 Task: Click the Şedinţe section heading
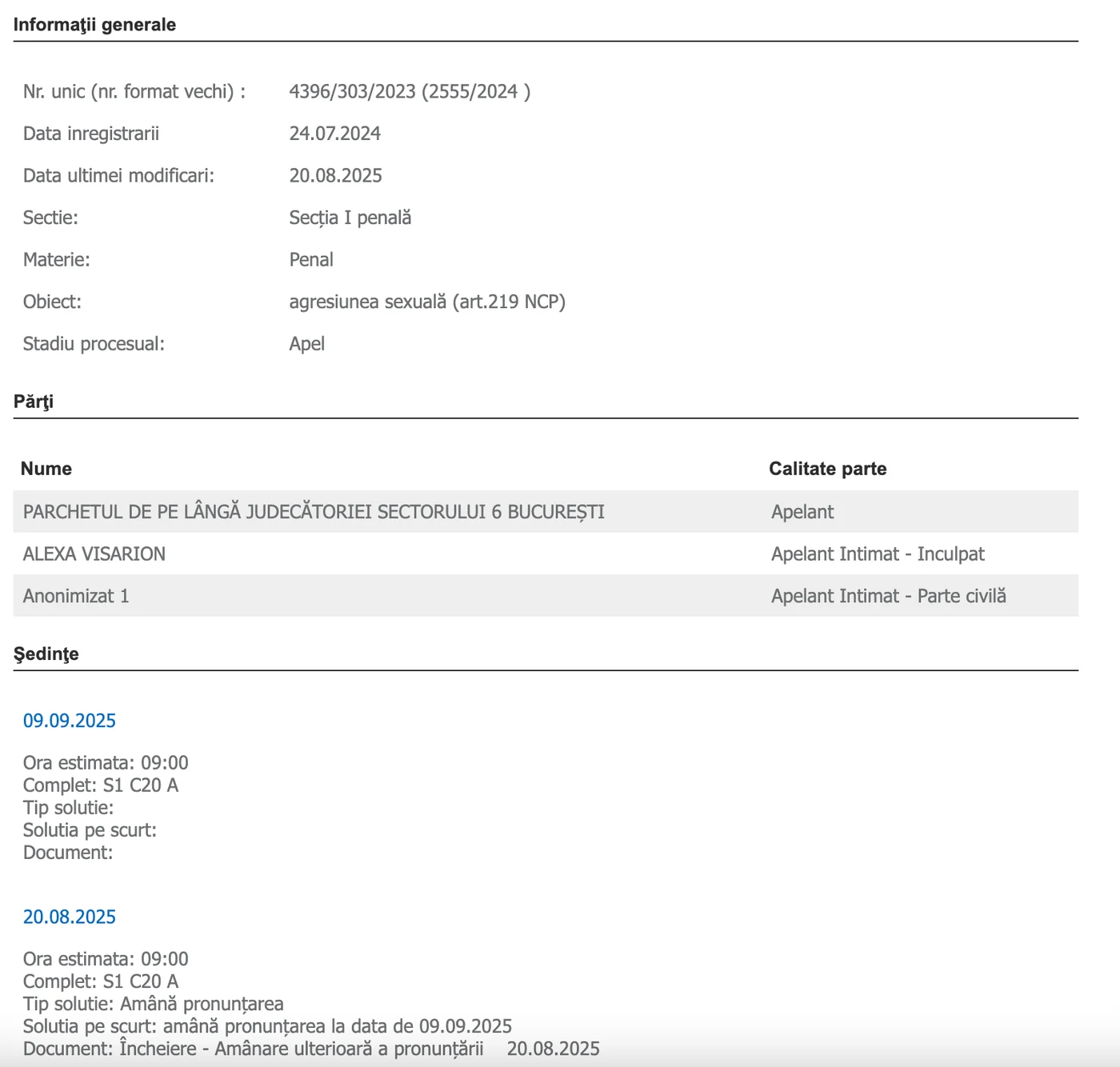46,654
